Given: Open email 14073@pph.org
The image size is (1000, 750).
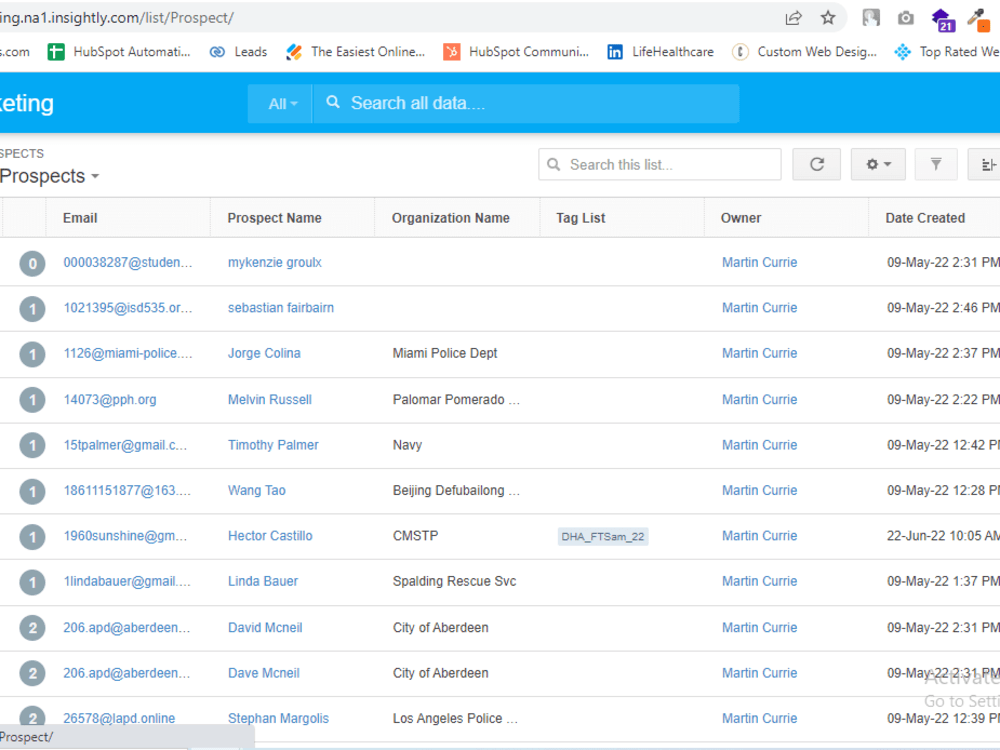Looking at the screenshot, I should tap(110, 399).
